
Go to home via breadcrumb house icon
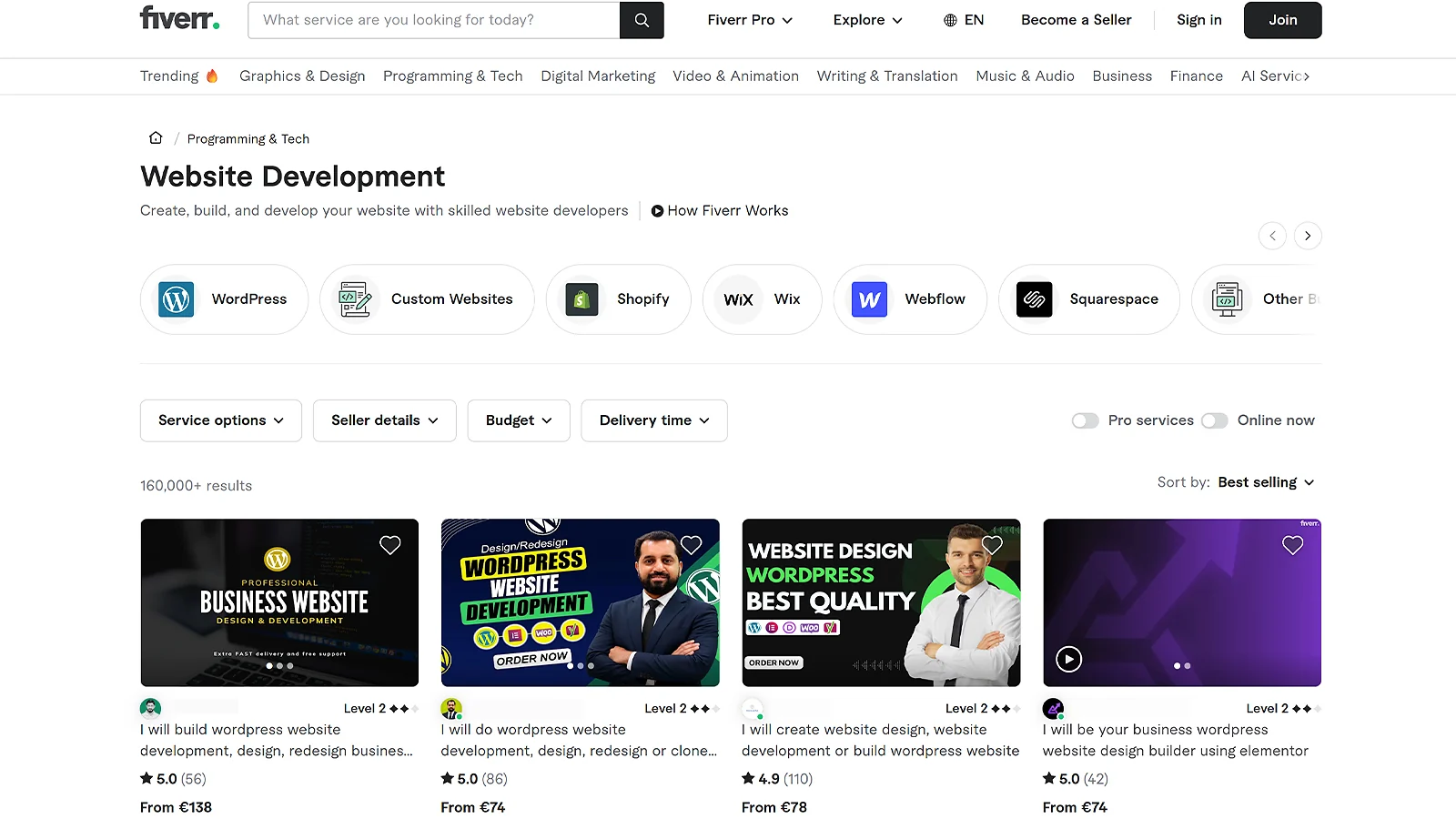point(156,138)
